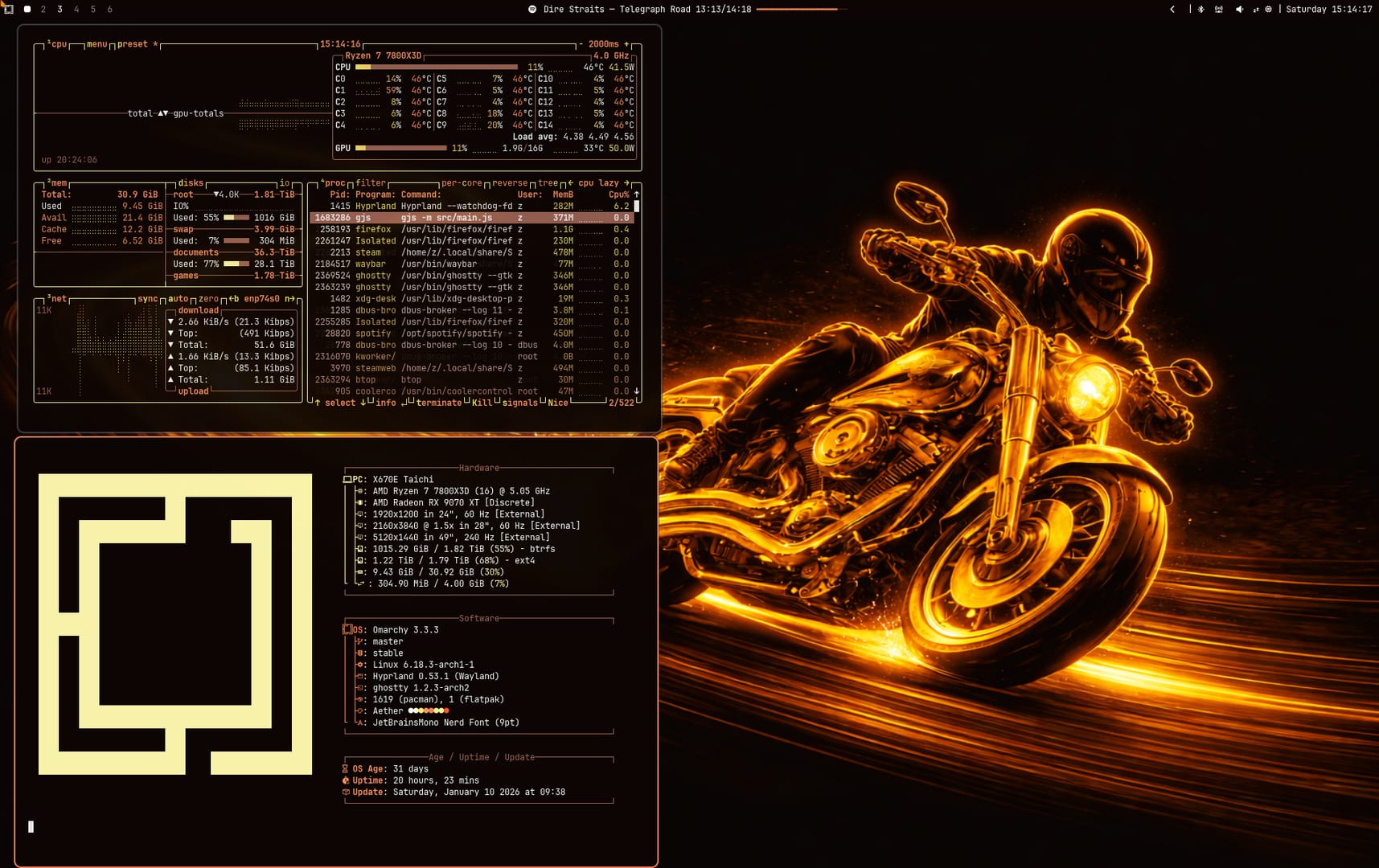Image resolution: width=1379 pixels, height=868 pixels.
Task: Click the volume speaker icon
Action: [x=1238, y=10]
